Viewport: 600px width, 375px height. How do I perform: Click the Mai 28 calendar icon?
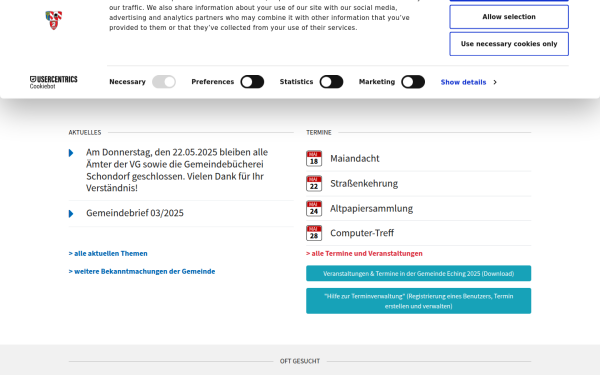314,233
